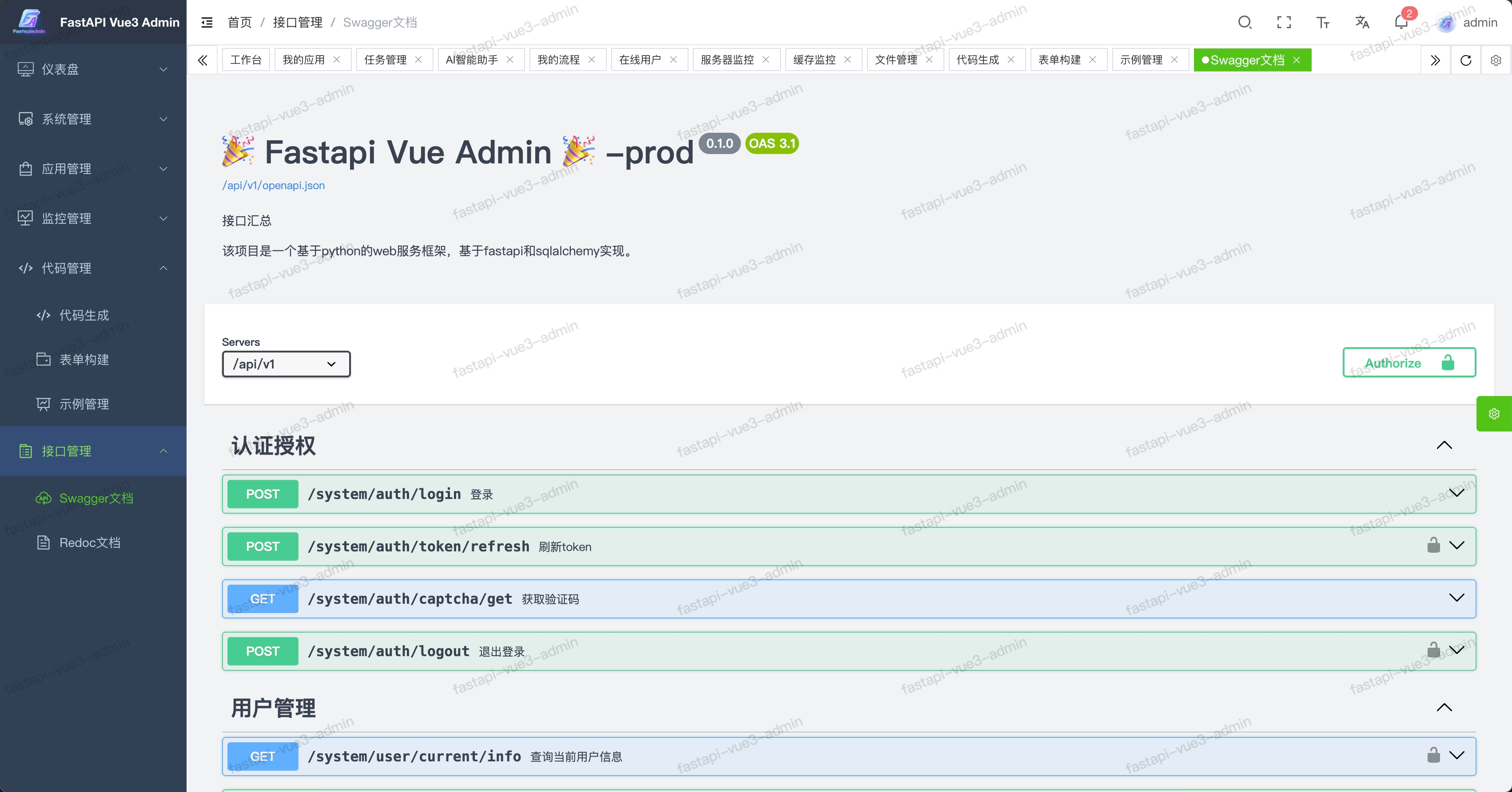The image size is (1512, 792).
Task: Open tab bar settings gear icon
Action: coord(1496,60)
